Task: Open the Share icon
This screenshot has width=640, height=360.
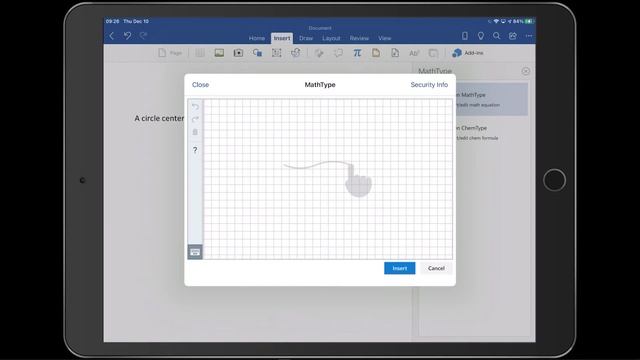Action: tap(513, 36)
